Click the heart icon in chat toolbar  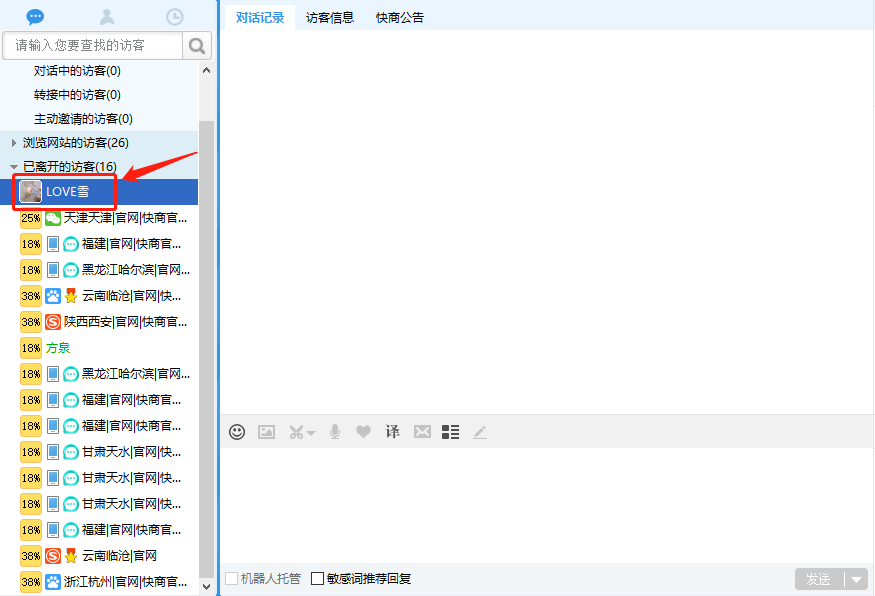tap(363, 432)
